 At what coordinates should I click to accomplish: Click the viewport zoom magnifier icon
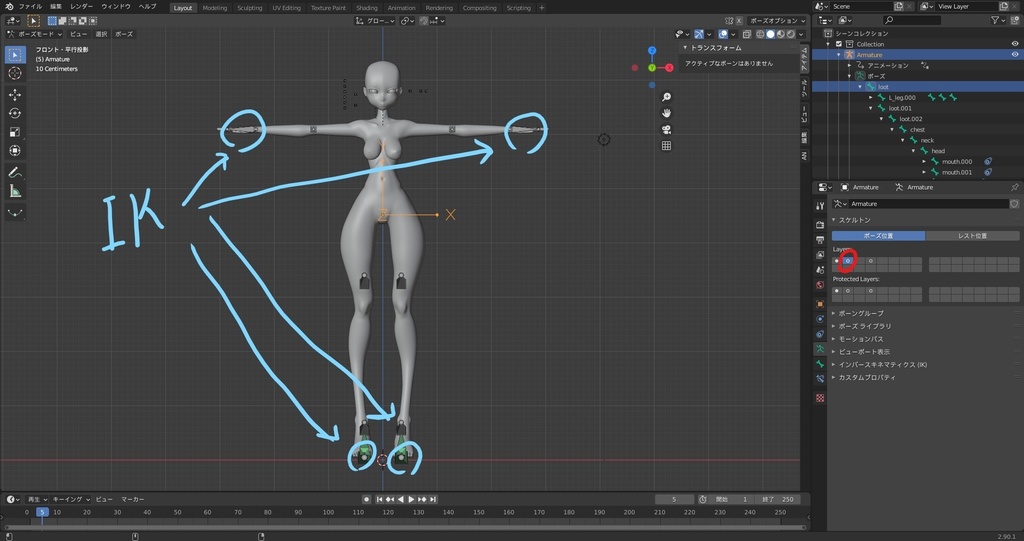coord(666,97)
